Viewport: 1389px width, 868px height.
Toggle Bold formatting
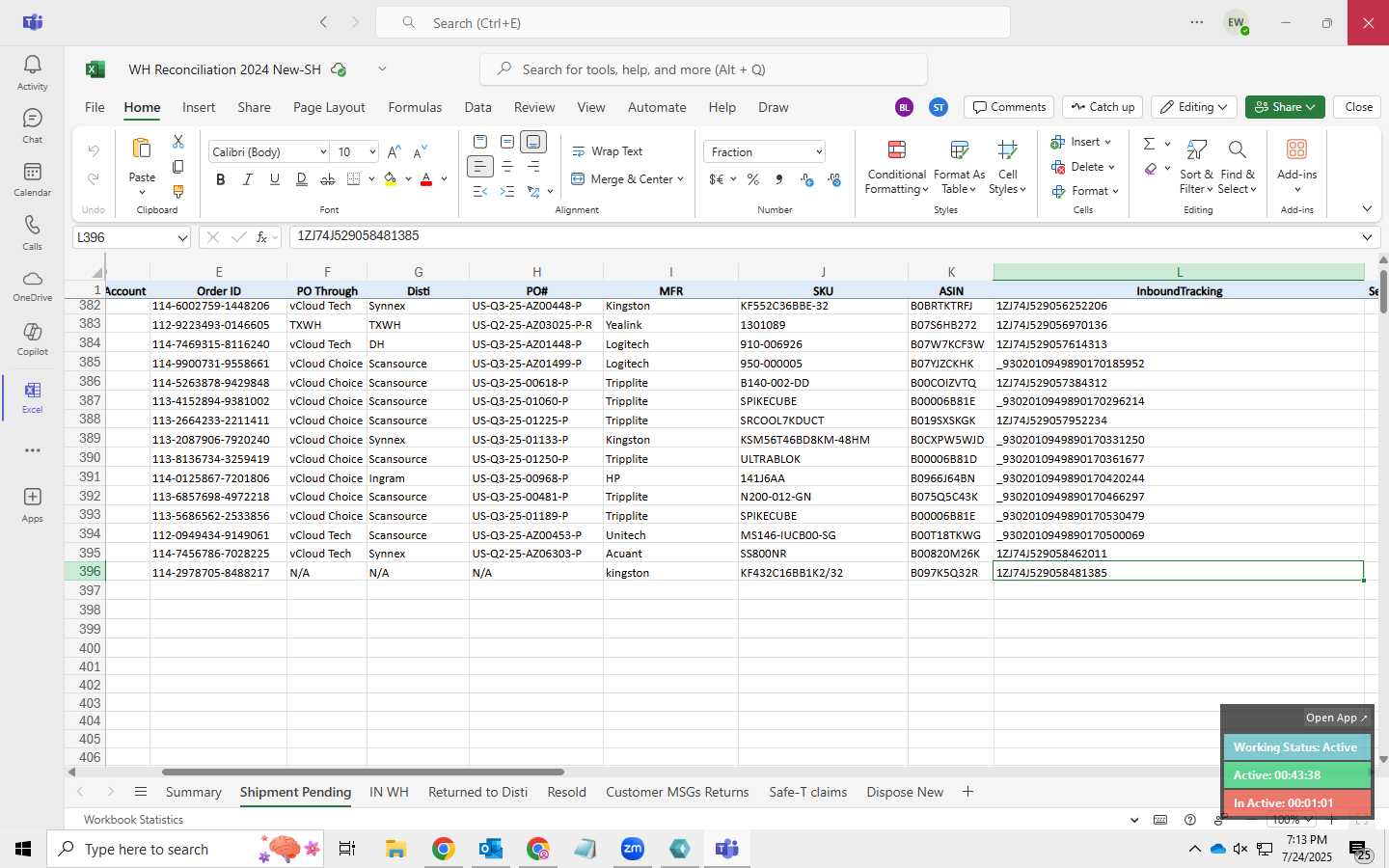point(221,179)
